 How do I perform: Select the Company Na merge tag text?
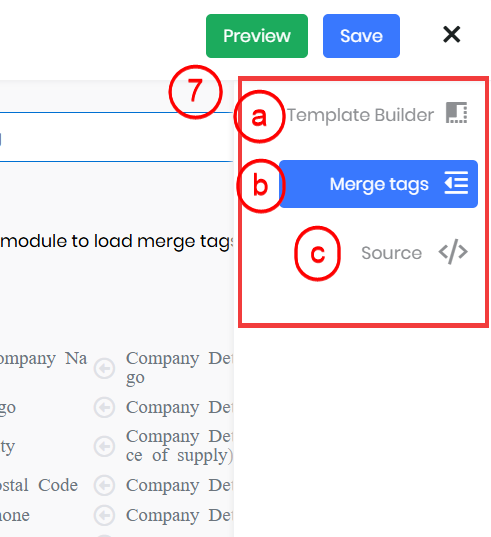point(43,359)
